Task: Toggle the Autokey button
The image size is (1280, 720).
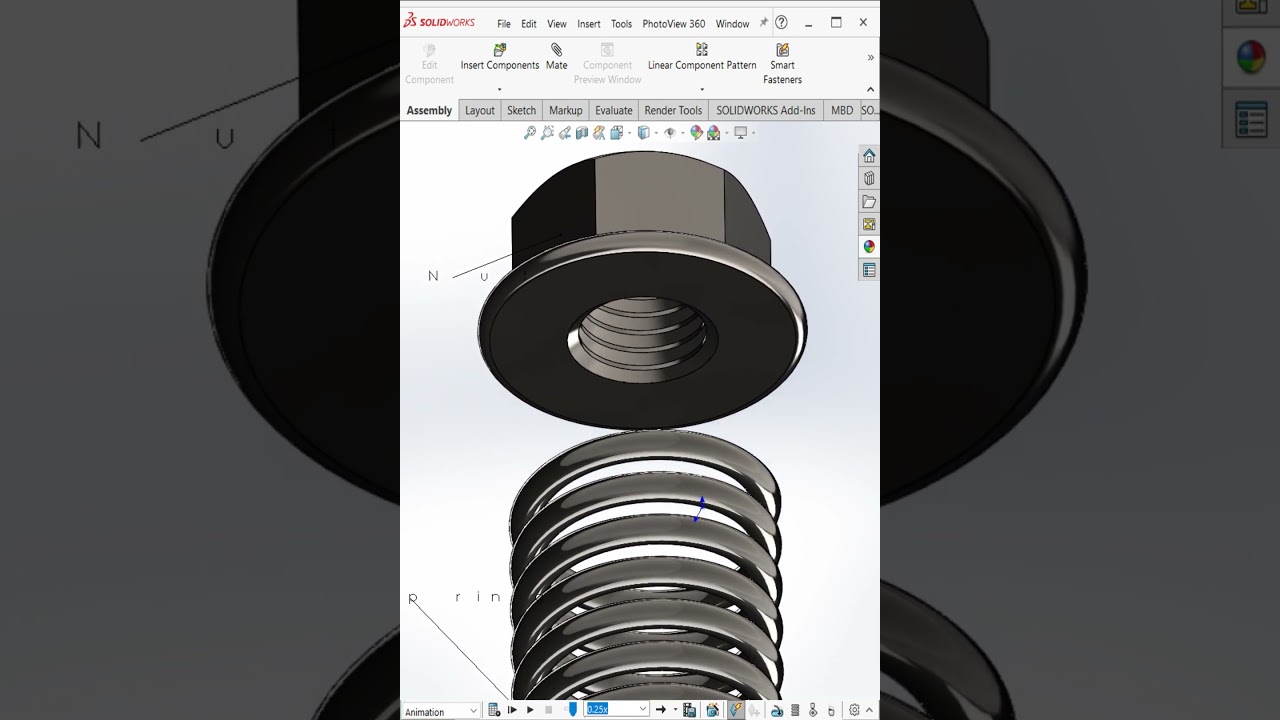Action: (x=734, y=710)
